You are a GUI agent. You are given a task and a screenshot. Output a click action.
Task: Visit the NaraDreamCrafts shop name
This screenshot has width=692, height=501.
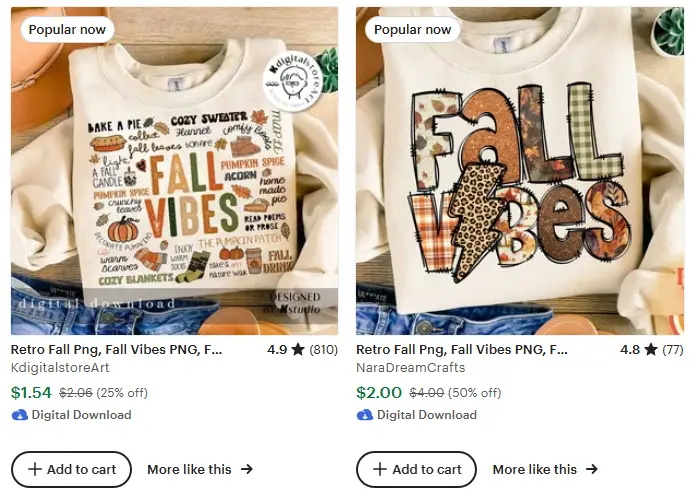pyautogui.click(x=411, y=368)
